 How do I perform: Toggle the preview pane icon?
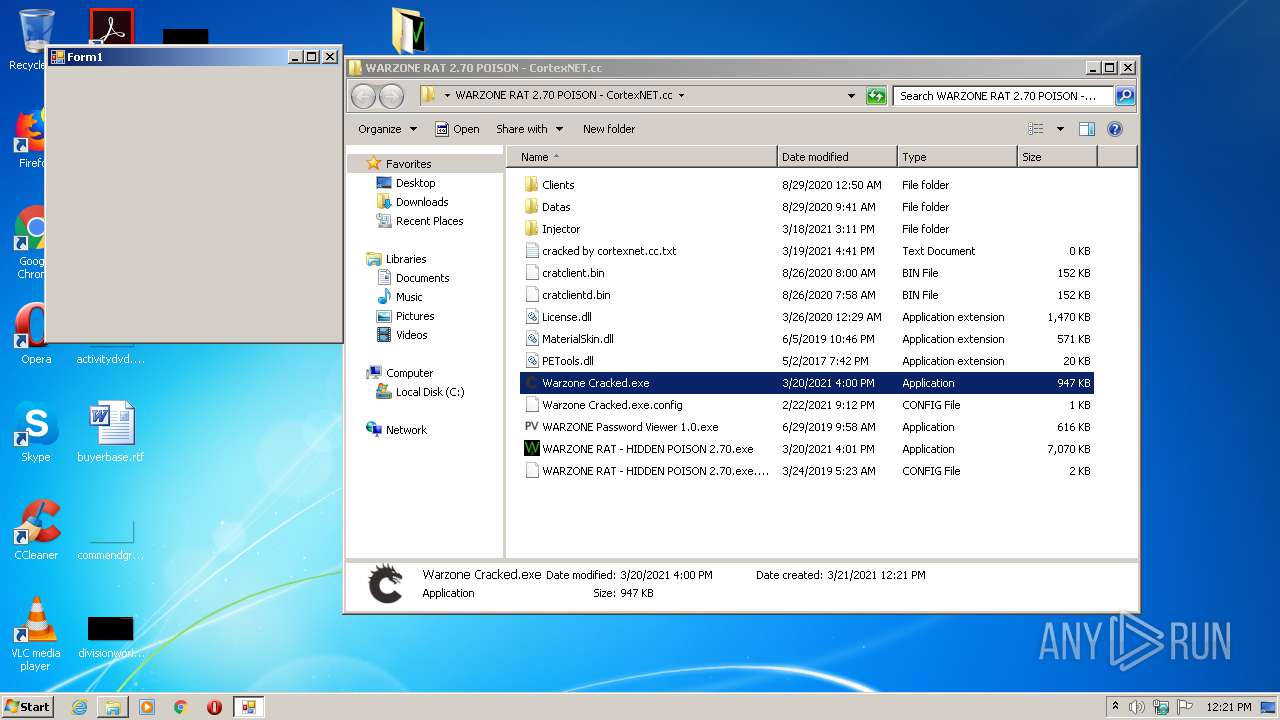pyautogui.click(x=1087, y=129)
